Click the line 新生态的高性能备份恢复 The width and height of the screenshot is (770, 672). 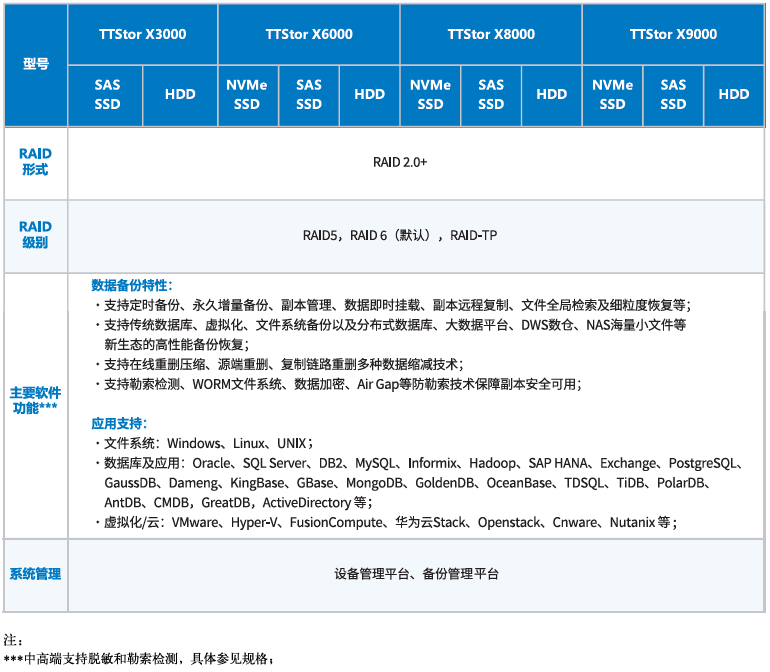tap(177, 345)
